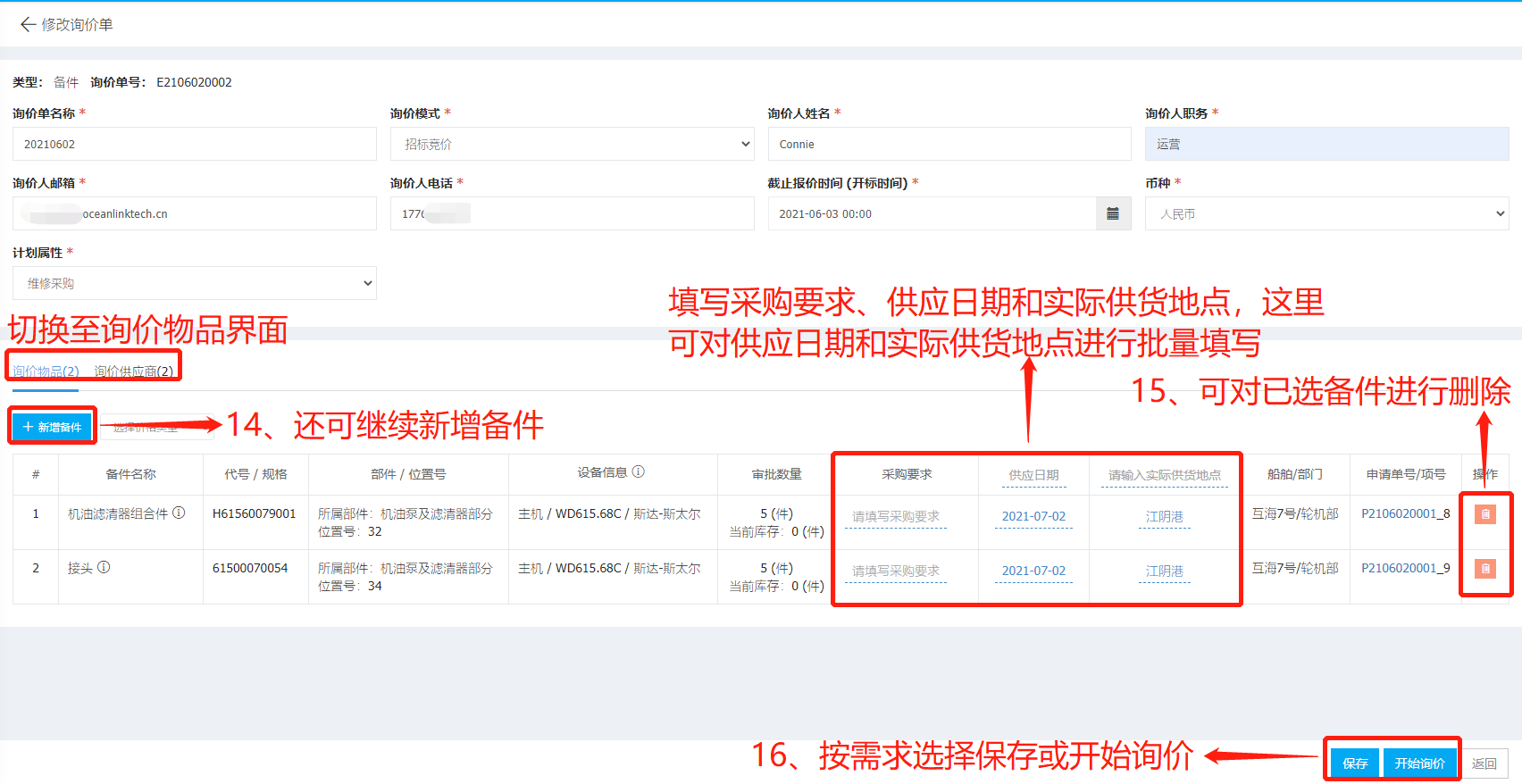Click the 返回 button
The height and width of the screenshot is (784, 1522).
[1484, 763]
